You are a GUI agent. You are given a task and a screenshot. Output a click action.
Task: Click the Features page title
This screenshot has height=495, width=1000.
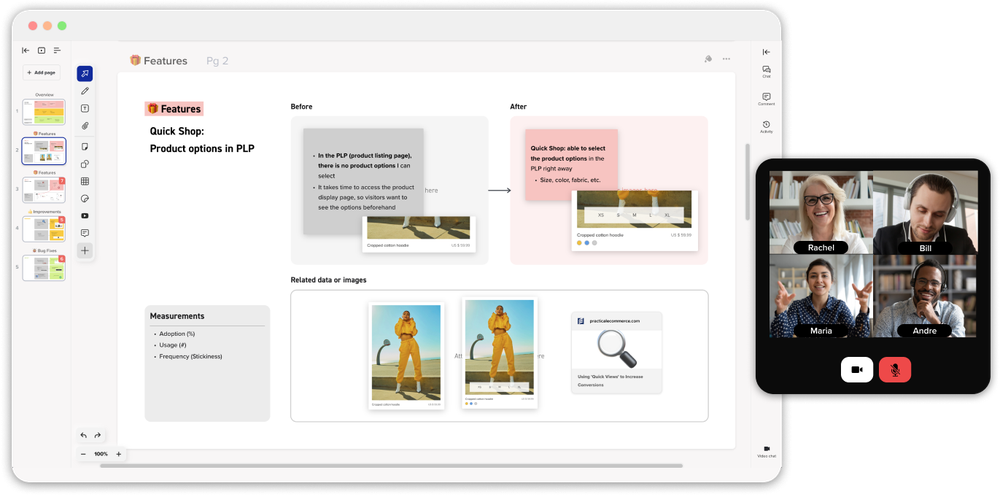159,61
